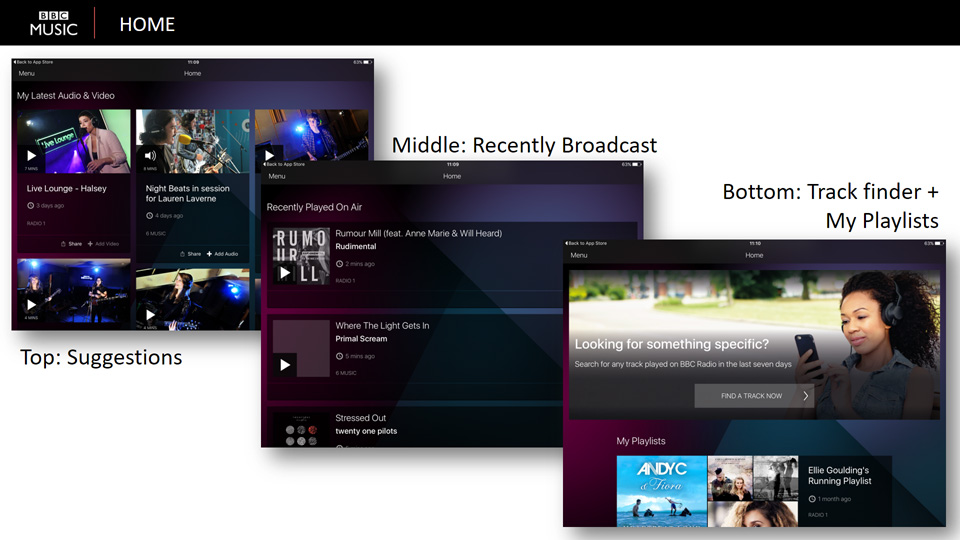This screenshot has width=960, height=540.
Task: Open the Andy C & Fiora playlist cover
Action: pos(662,491)
